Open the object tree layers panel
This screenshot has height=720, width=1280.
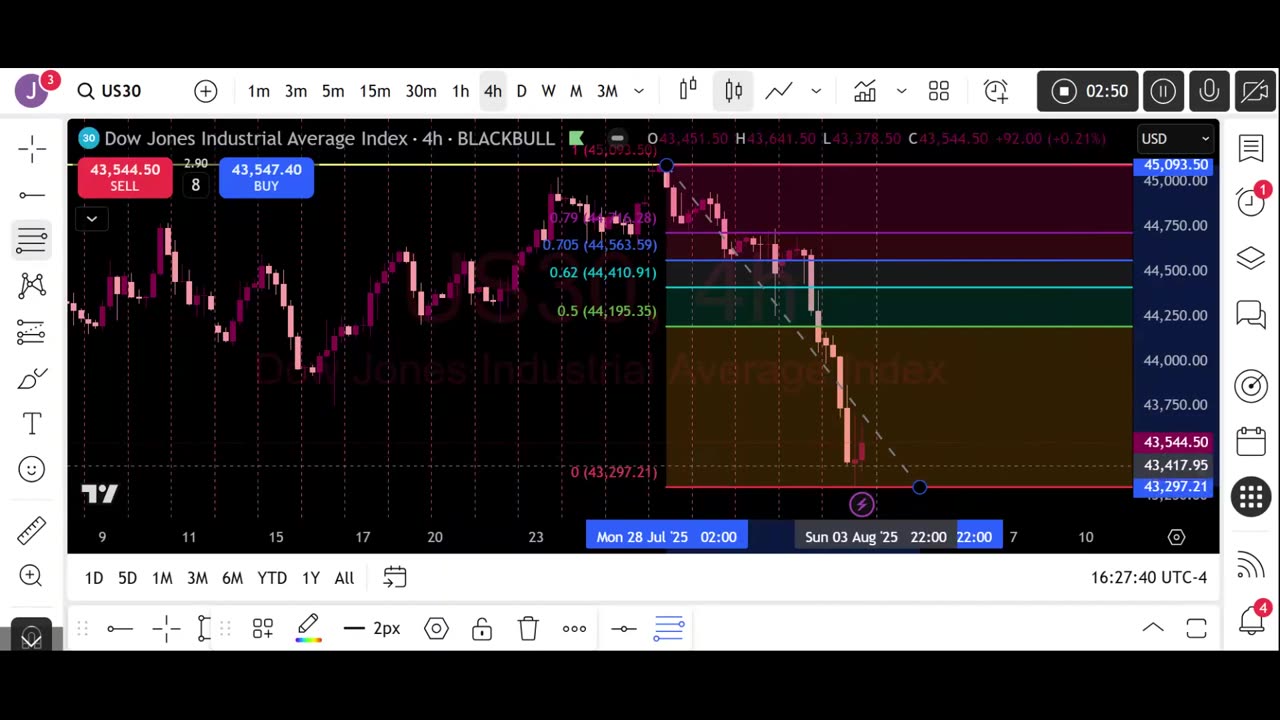[1251, 258]
